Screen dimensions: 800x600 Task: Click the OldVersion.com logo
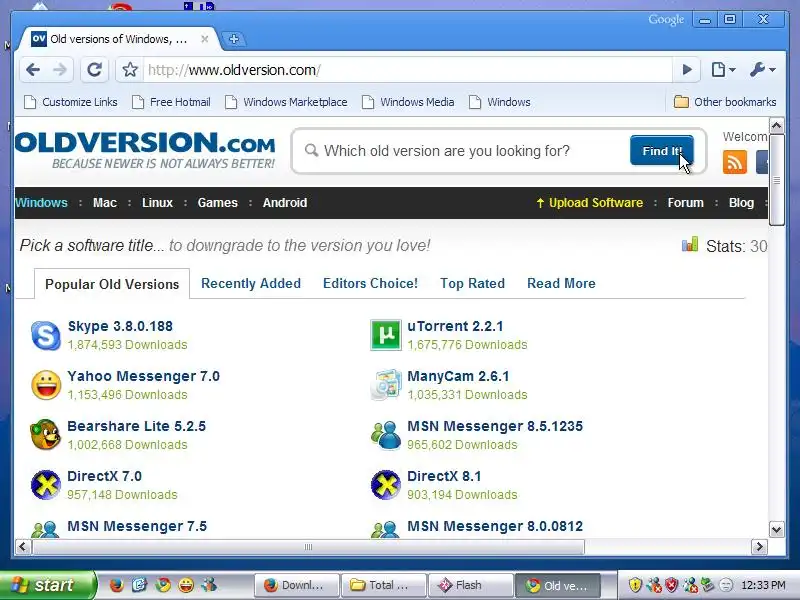click(x=145, y=150)
